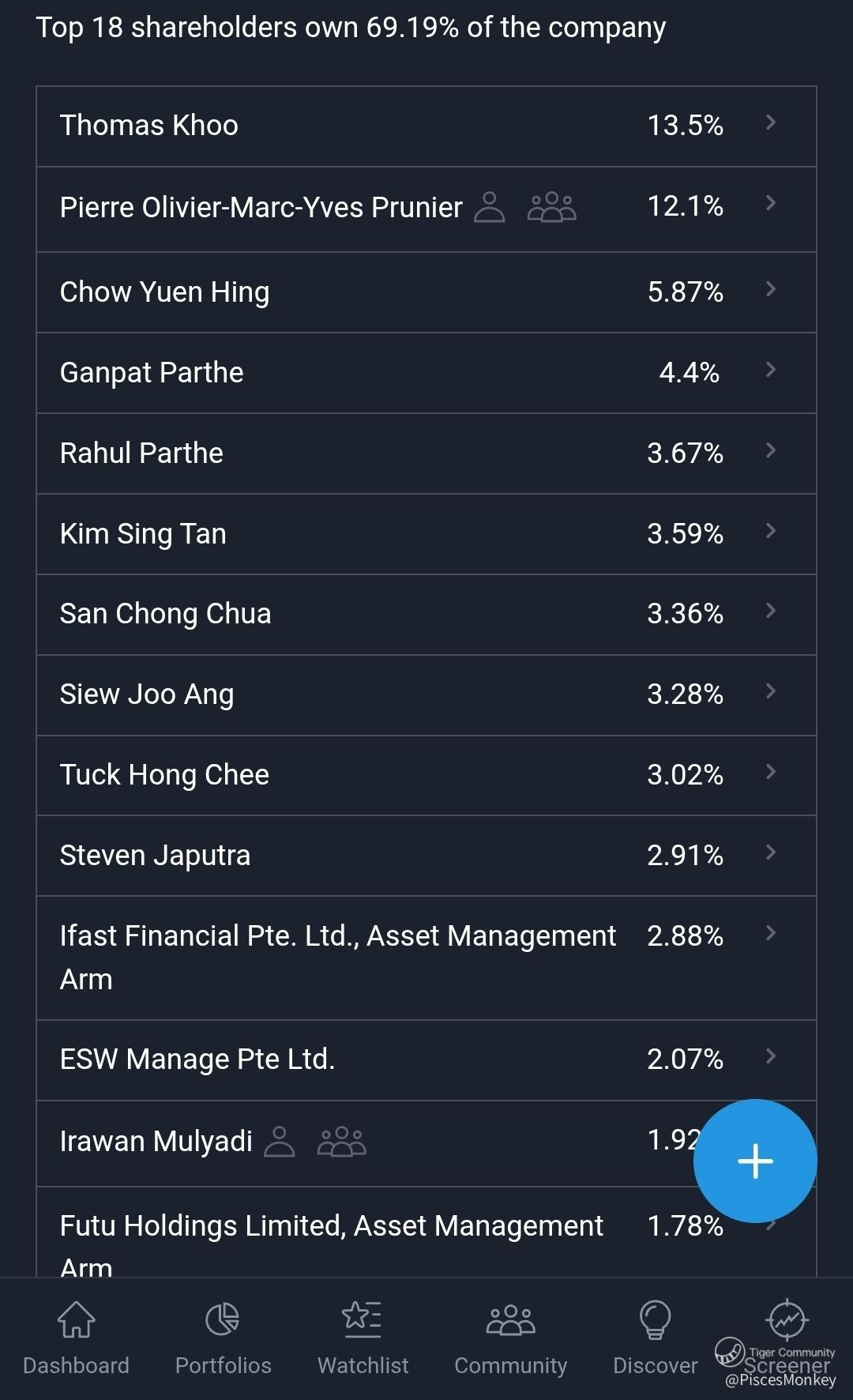Click group icon beside Pierre Prunier

click(x=552, y=207)
